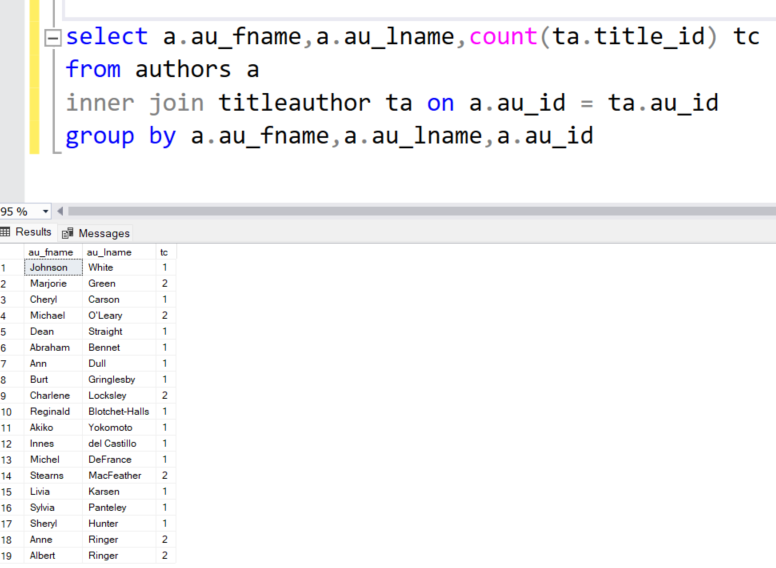The width and height of the screenshot is (776, 568).
Task: Click the tc value in Stearns row
Action: click(166, 475)
